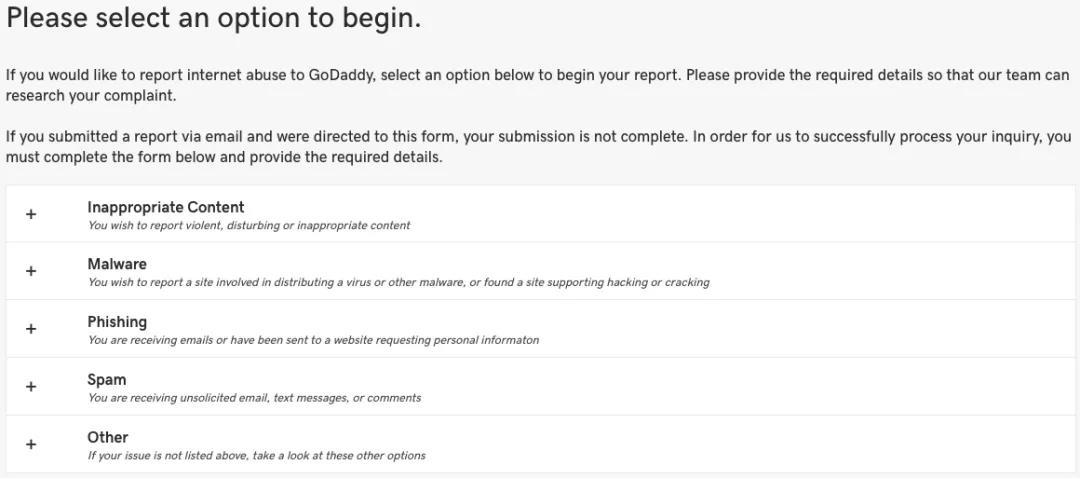Click the plus icon next to Malware
Viewport: 1080px width, 478px height.
pos(31,271)
